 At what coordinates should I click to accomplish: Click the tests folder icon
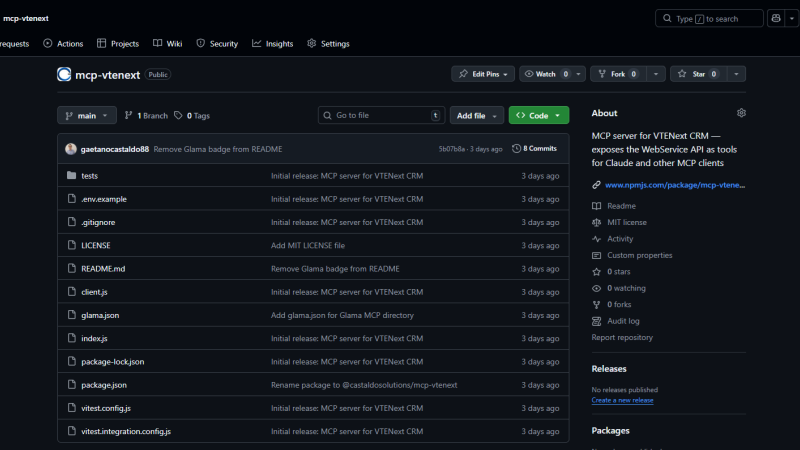pos(71,175)
